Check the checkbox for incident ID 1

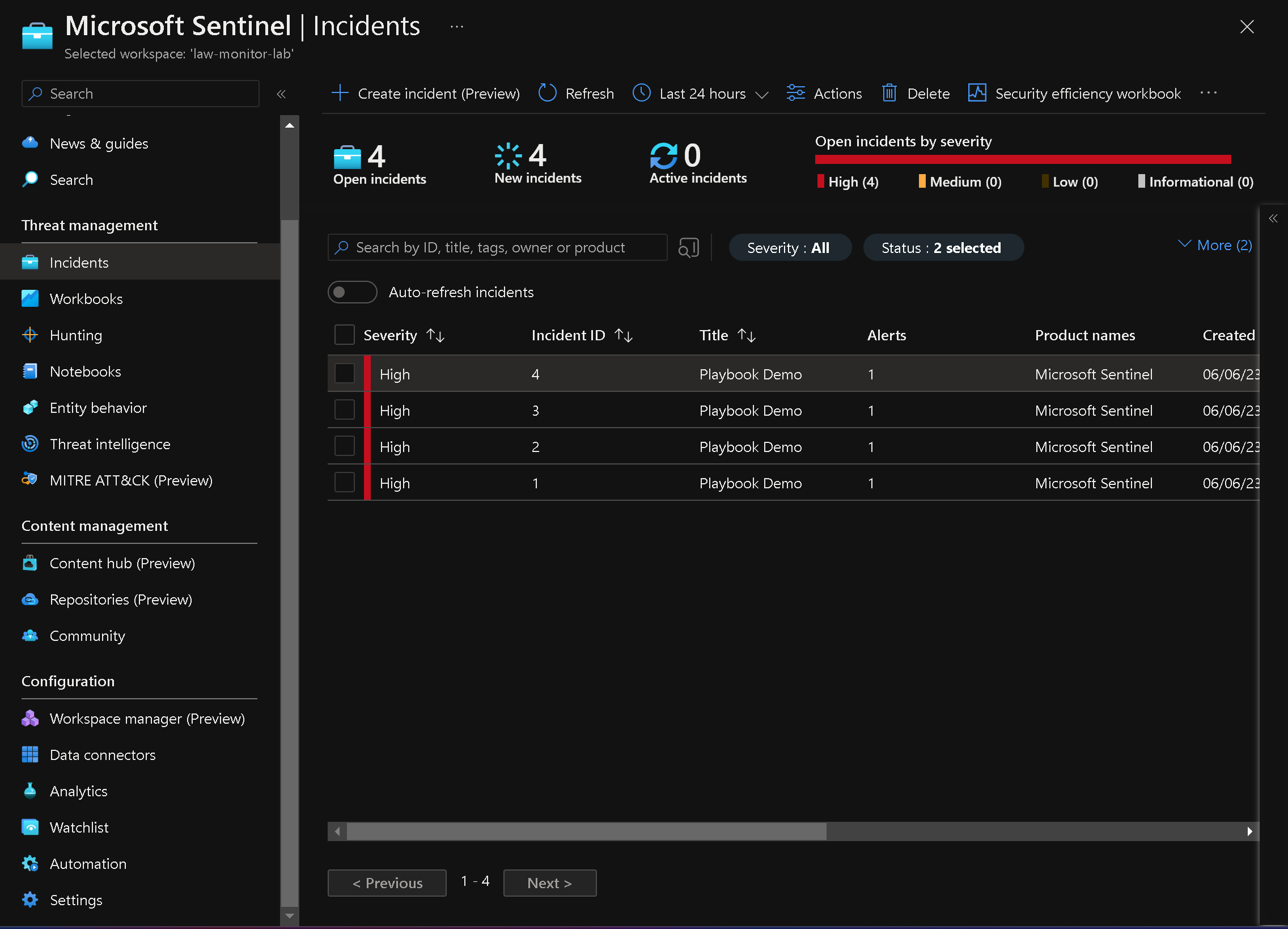click(x=344, y=483)
